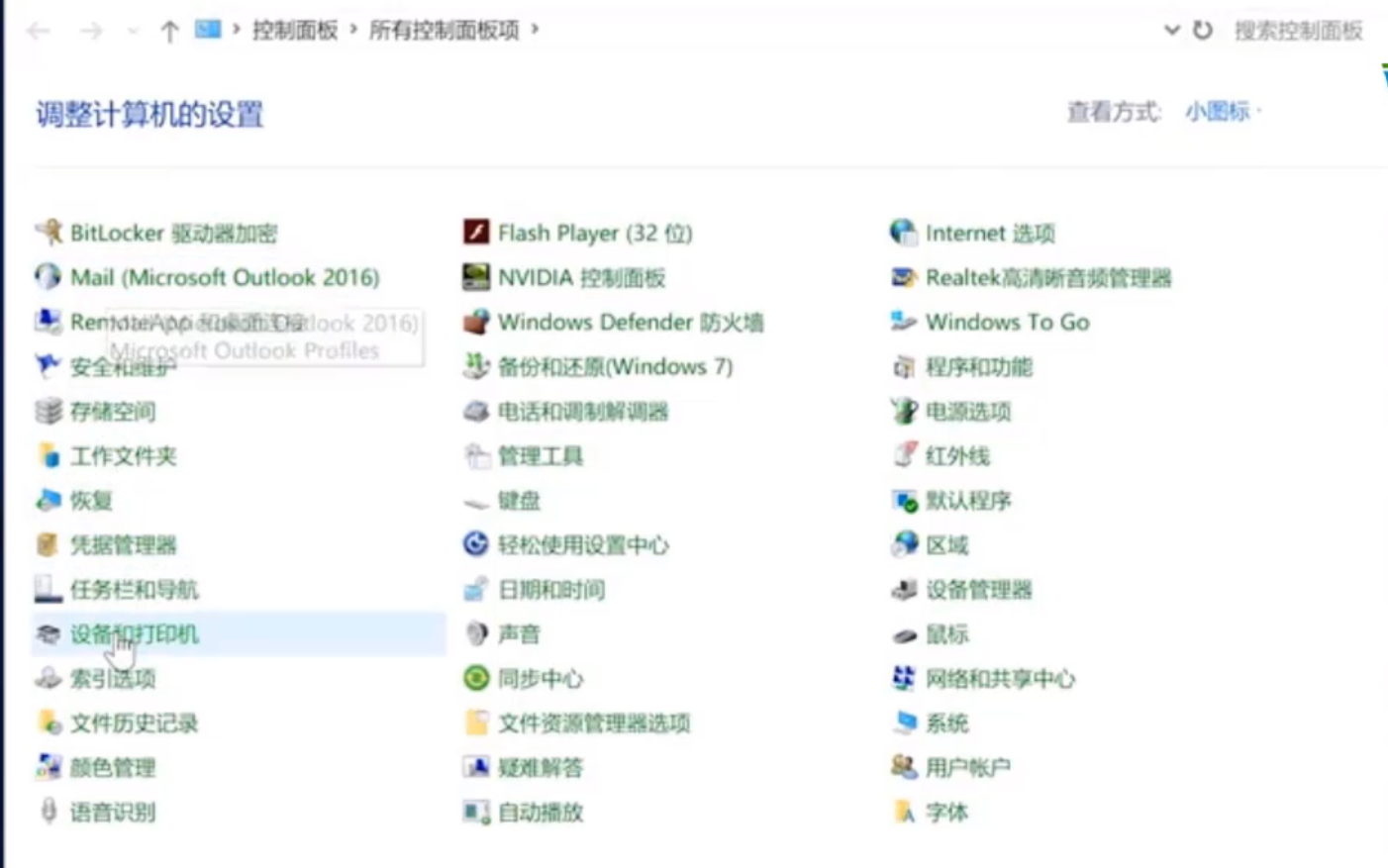Expand the address bar history dropdown arrow
The image size is (1388, 868).
click(x=1172, y=30)
